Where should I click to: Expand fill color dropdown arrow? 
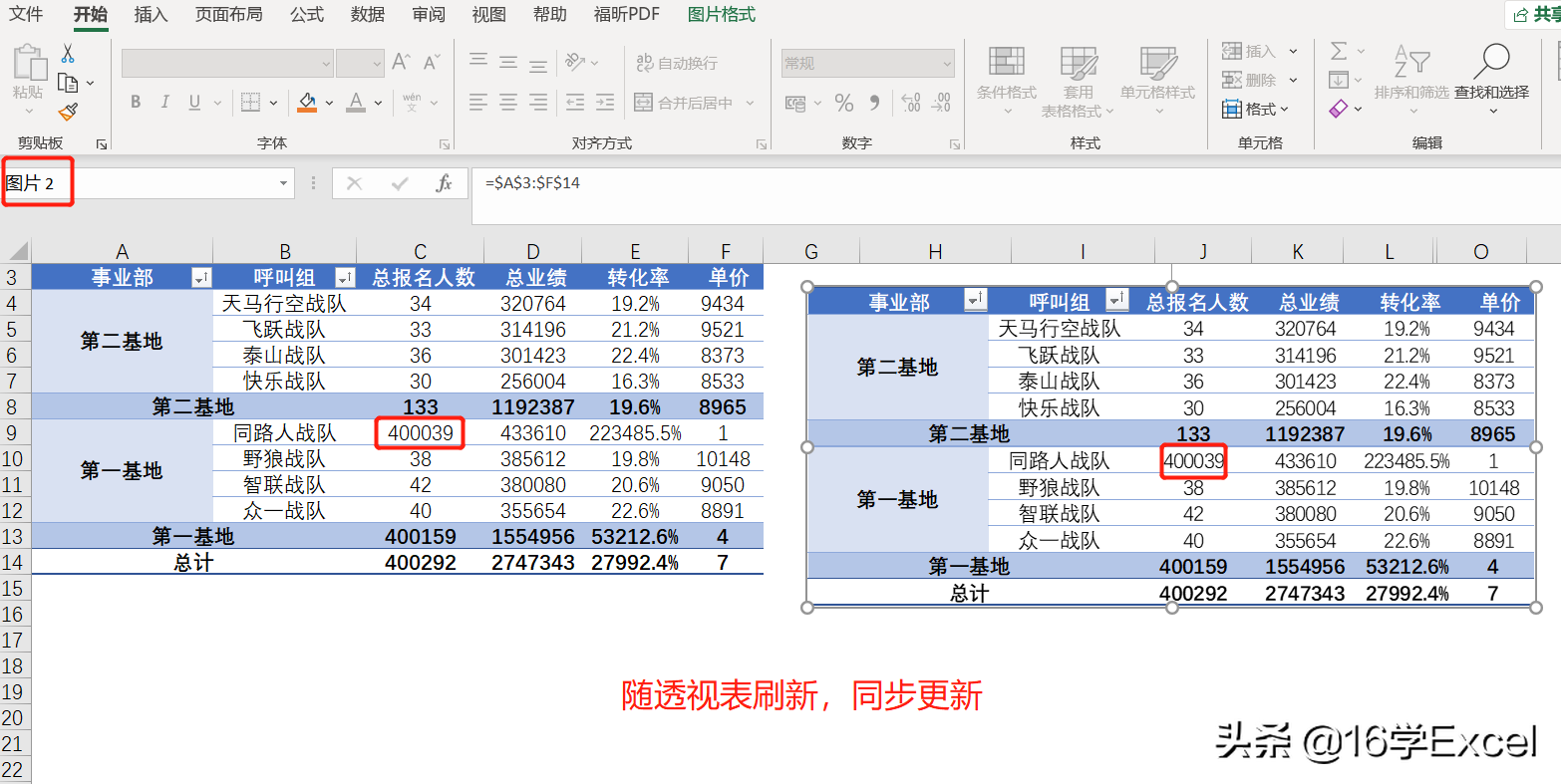[x=329, y=103]
